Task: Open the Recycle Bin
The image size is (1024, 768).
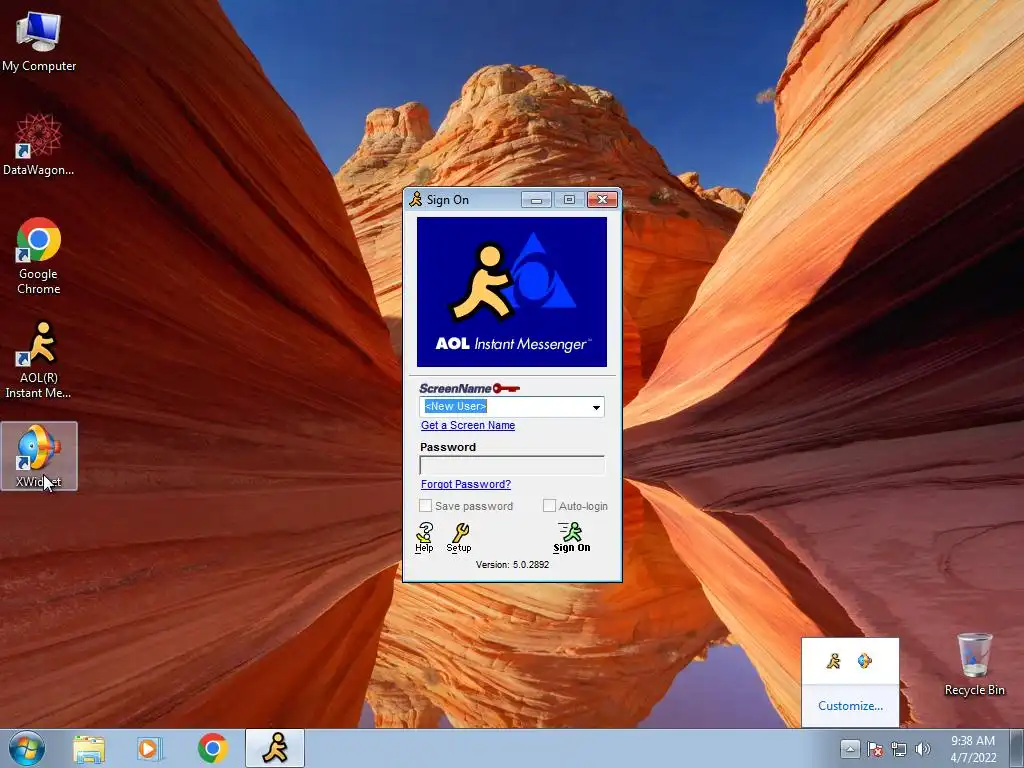Action: (974, 664)
